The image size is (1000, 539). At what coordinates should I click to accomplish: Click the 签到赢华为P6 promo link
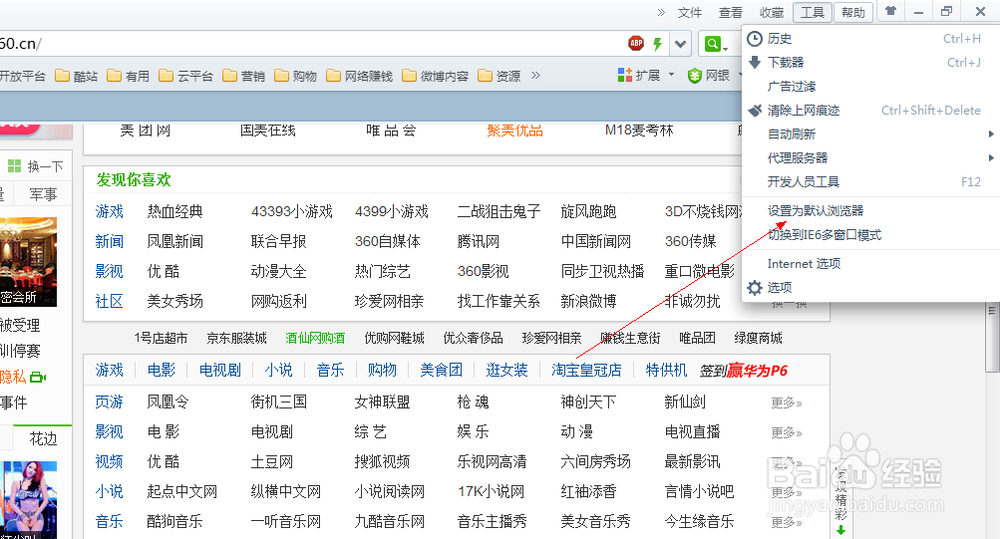click(x=744, y=371)
